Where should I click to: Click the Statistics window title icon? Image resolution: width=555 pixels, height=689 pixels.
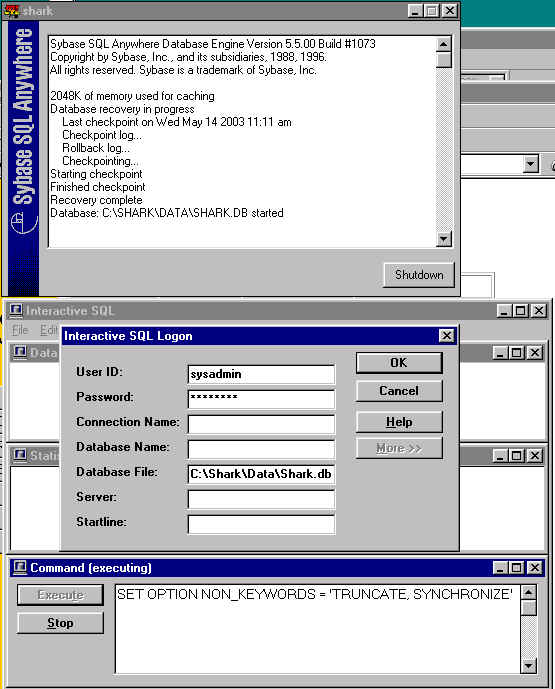(x=20, y=455)
